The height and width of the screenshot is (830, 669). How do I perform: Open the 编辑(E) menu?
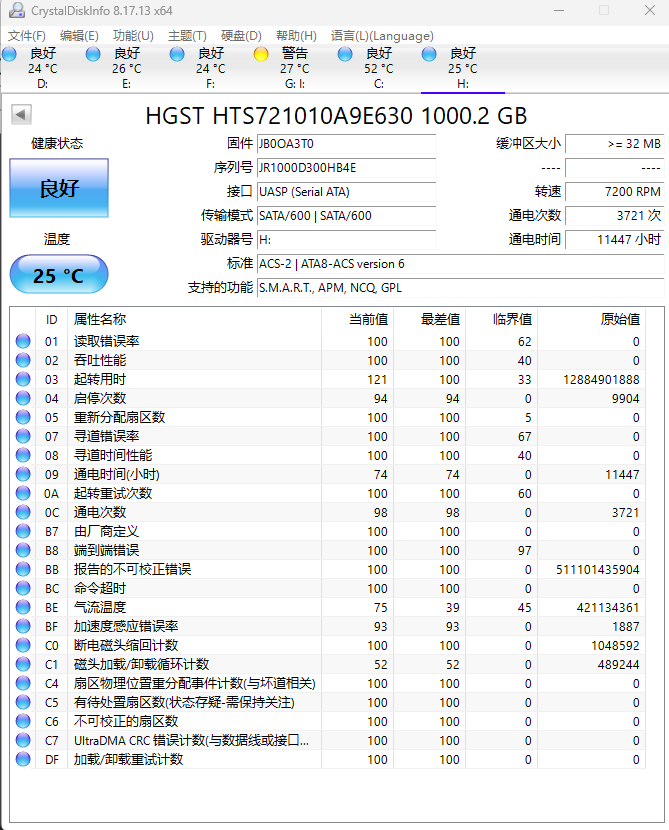coord(79,35)
